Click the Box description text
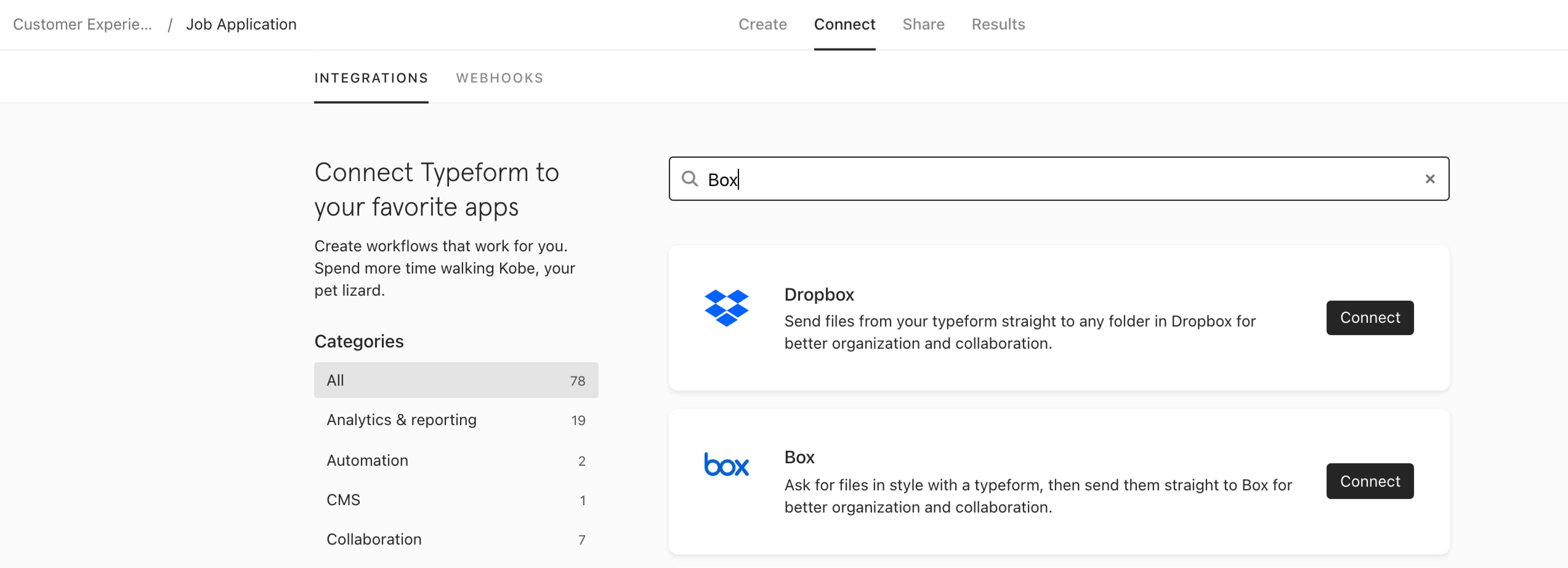The width and height of the screenshot is (1568, 568). [x=1038, y=496]
